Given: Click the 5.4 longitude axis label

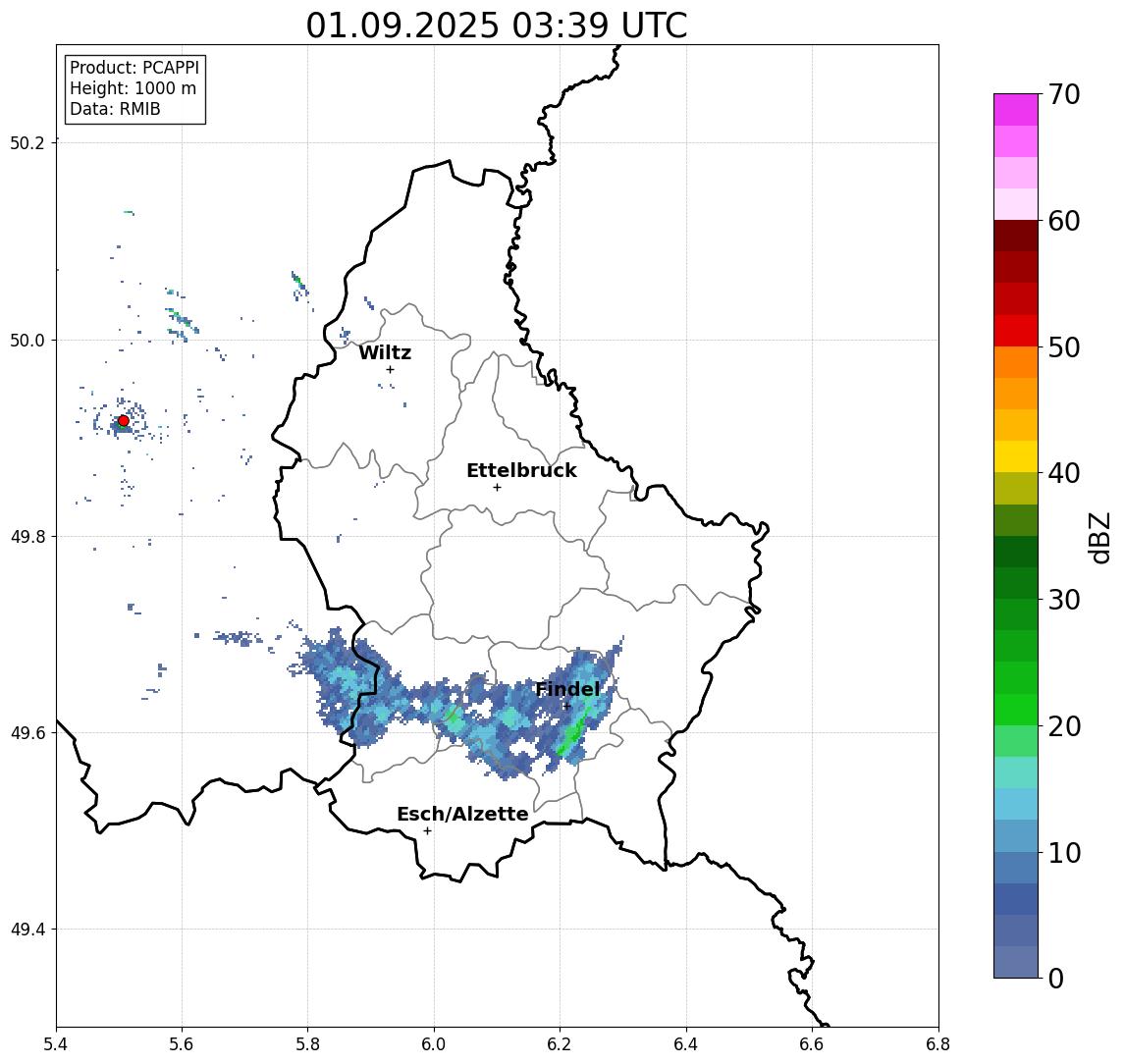Looking at the screenshot, I should coord(56,1044).
